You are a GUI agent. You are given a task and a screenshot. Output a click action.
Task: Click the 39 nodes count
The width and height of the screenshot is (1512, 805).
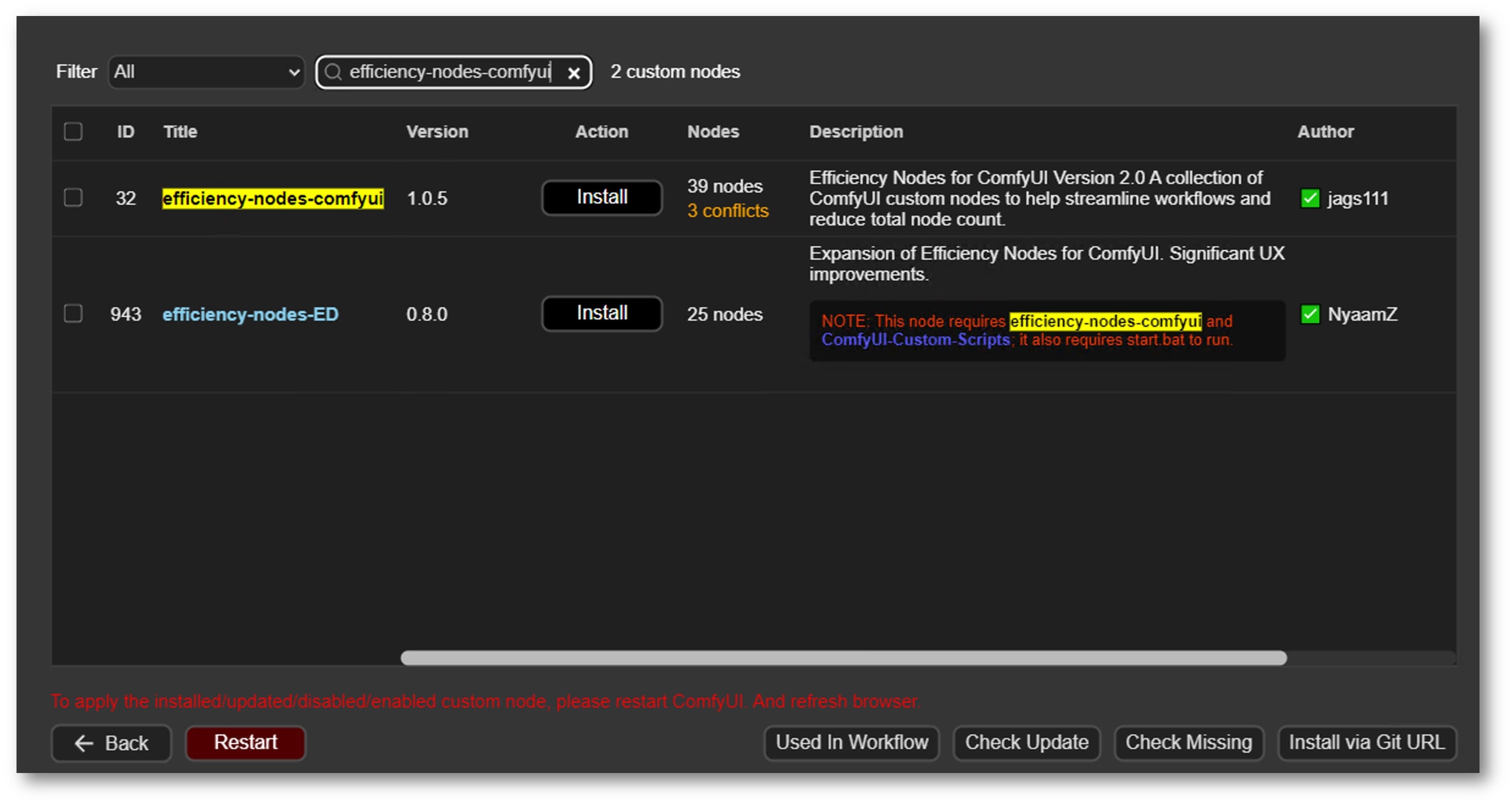pyautogui.click(x=725, y=186)
